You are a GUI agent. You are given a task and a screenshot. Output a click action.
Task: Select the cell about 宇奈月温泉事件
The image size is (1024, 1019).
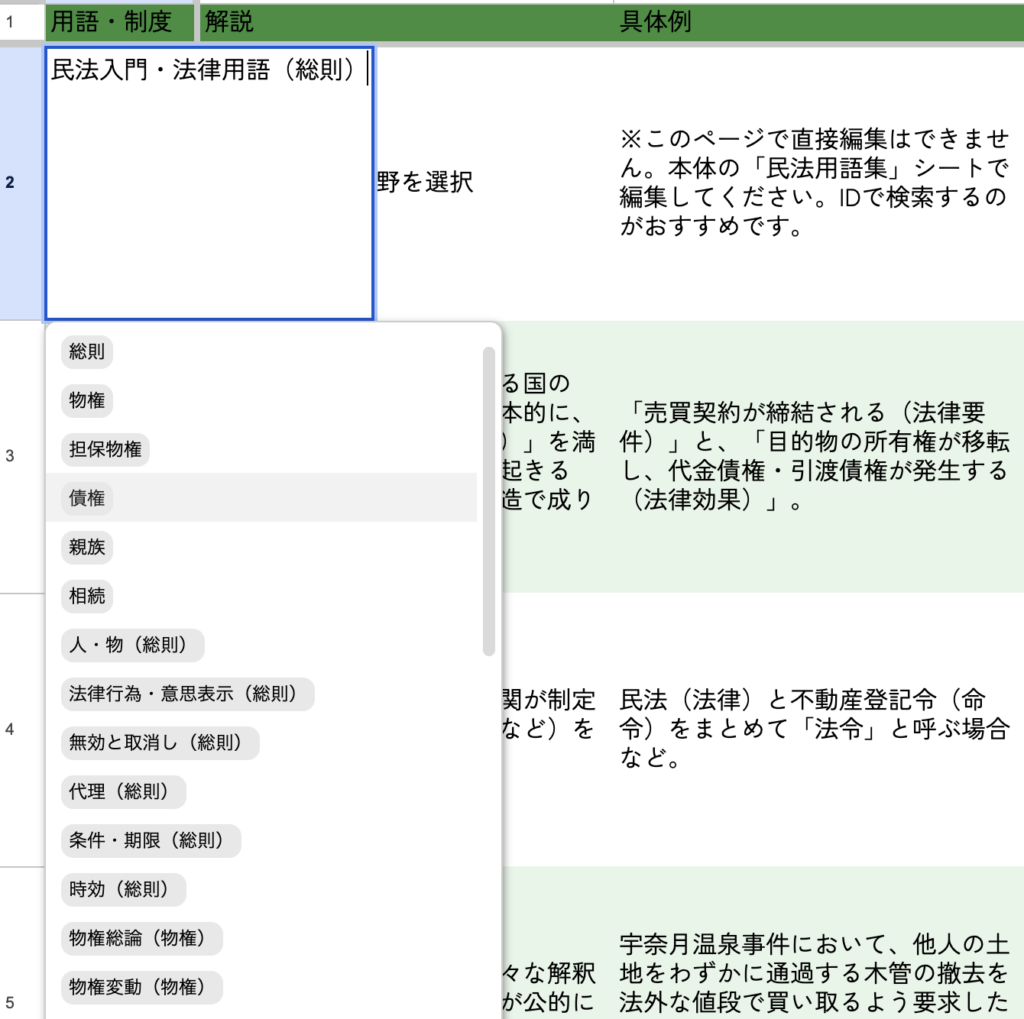[x=815, y=970]
